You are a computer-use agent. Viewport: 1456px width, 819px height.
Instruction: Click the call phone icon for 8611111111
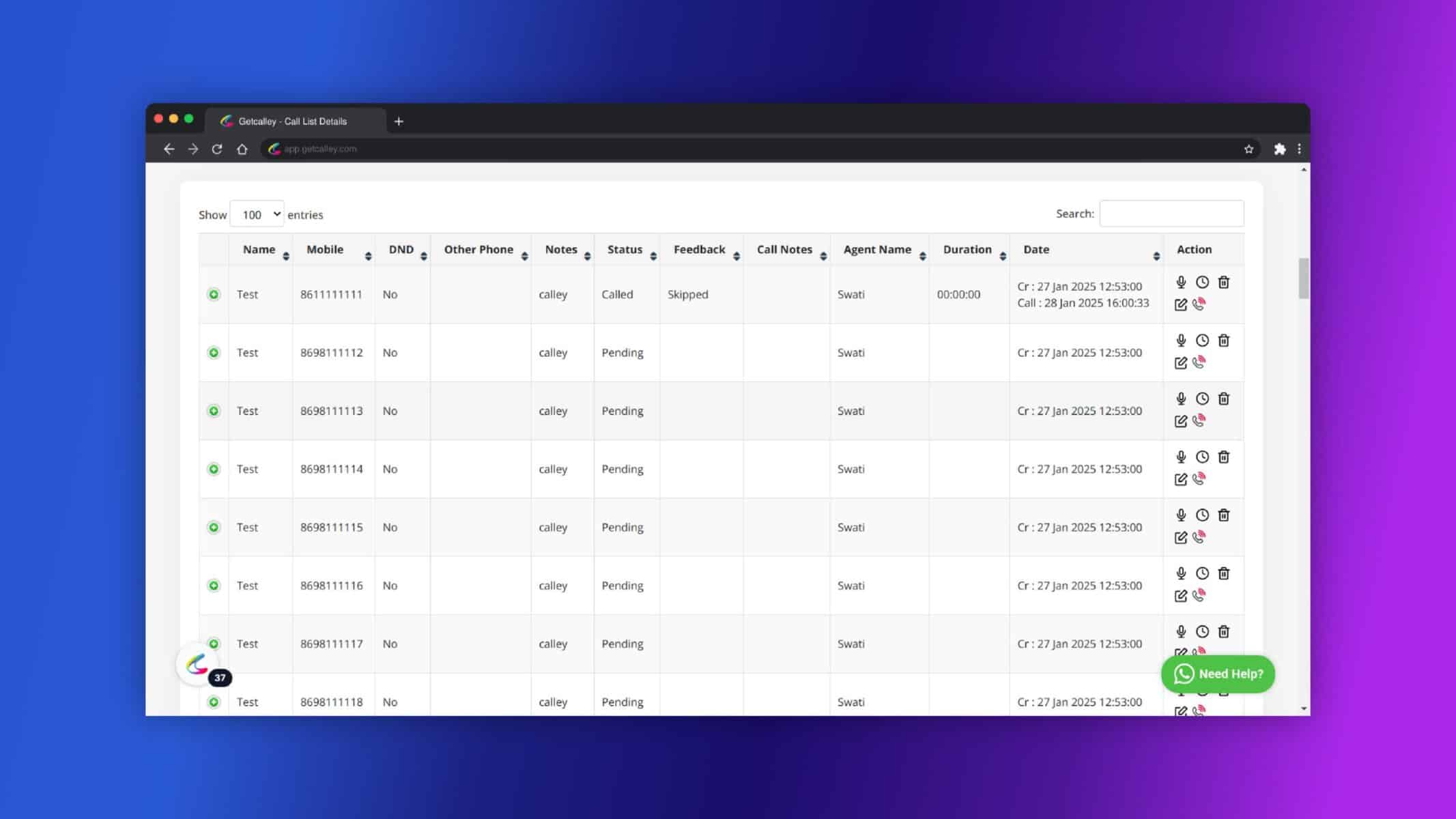(x=1199, y=304)
